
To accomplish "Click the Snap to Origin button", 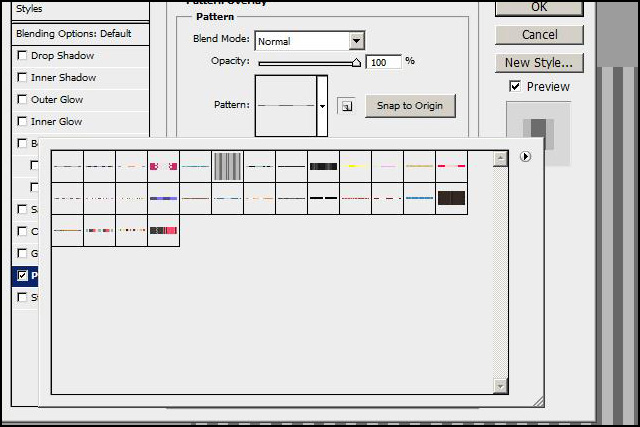I will [x=410, y=106].
